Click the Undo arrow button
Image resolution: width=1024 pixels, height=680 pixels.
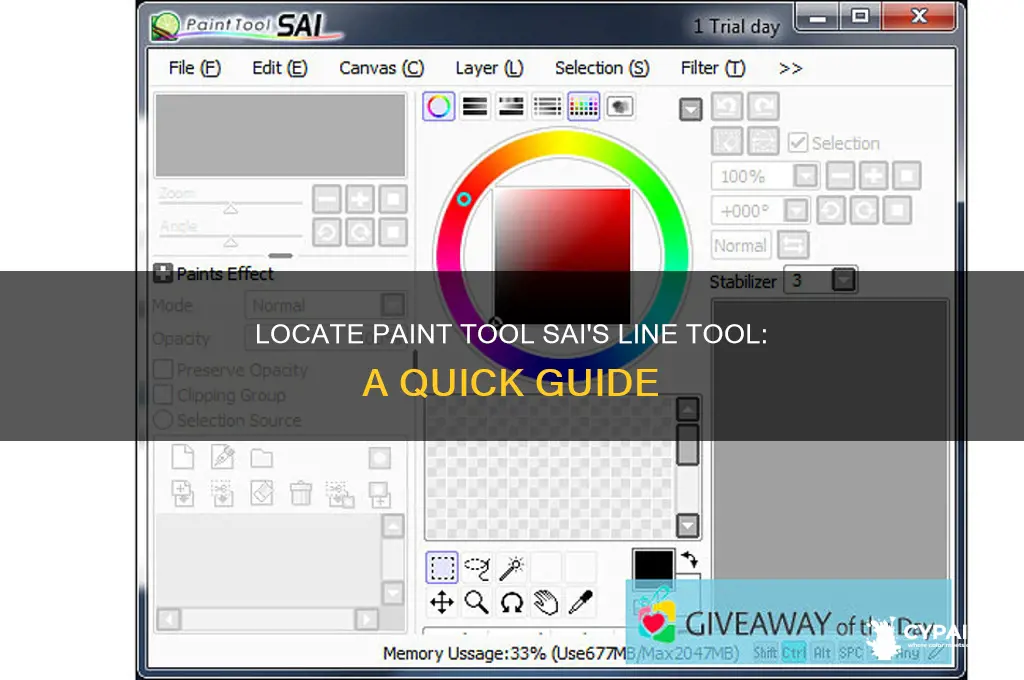pyautogui.click(x=727, y=106)
